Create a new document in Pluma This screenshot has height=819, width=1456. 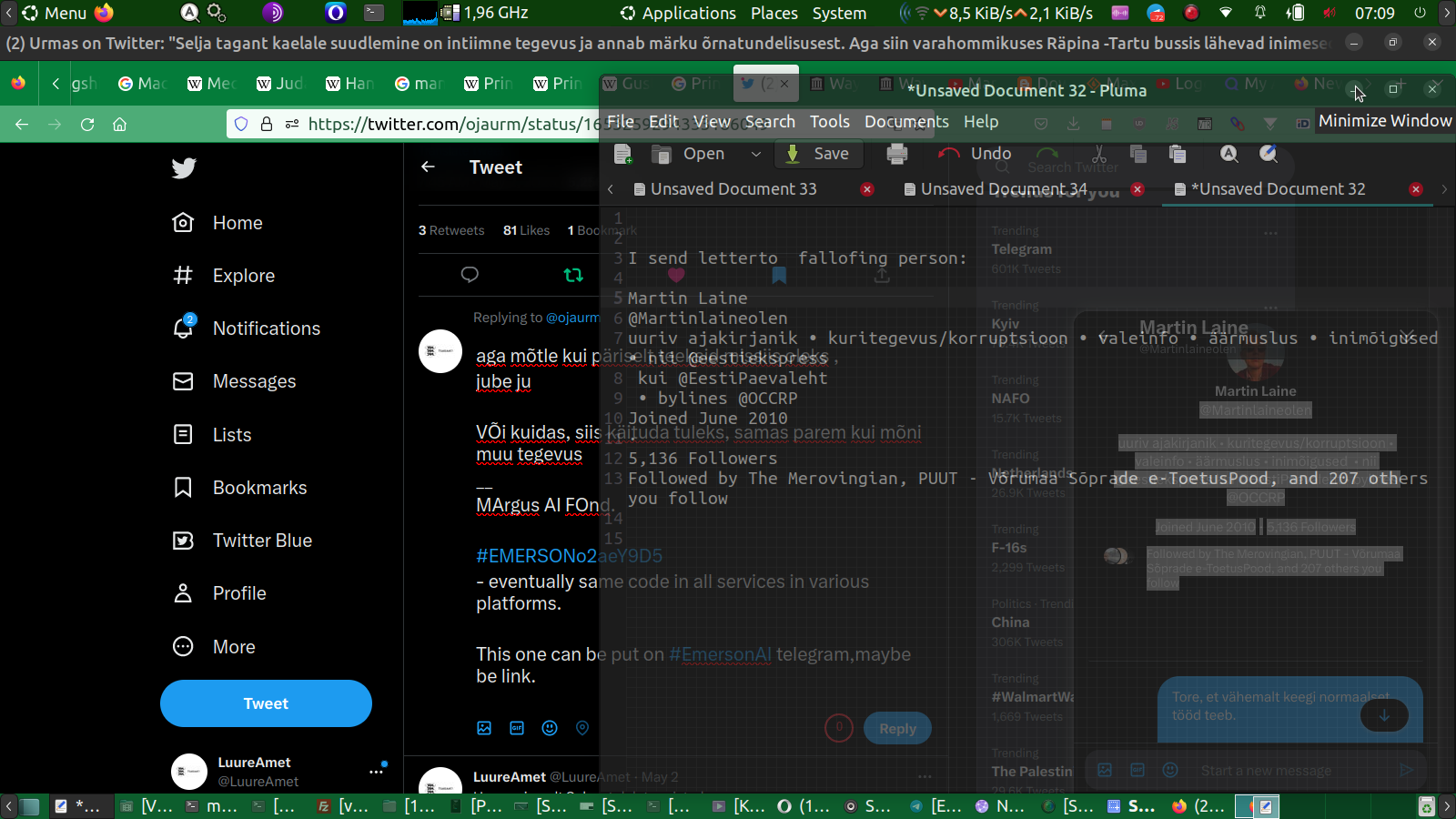[x=623, y=155]
